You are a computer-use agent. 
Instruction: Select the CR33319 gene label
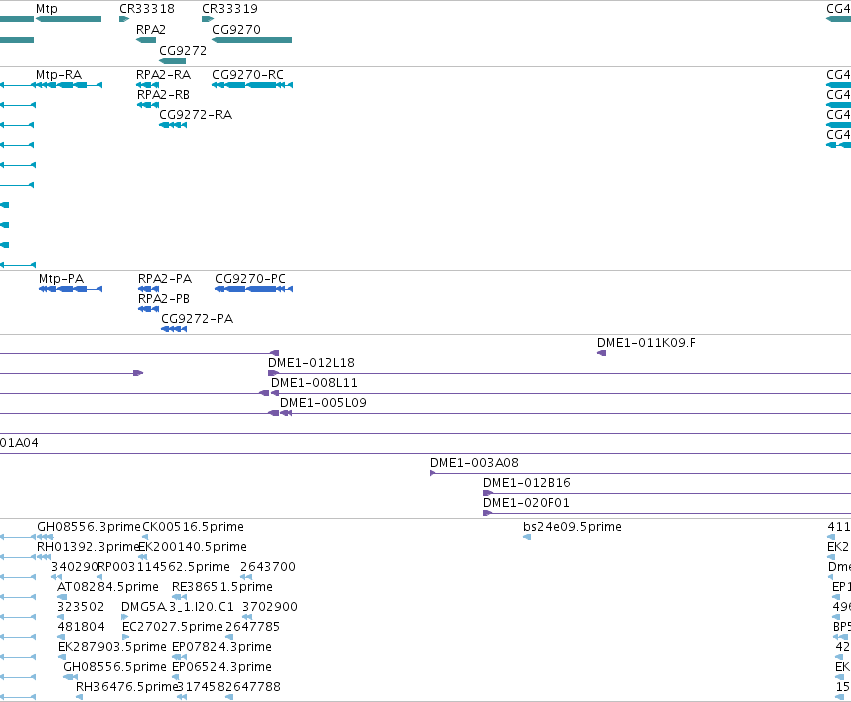[230, 9]
